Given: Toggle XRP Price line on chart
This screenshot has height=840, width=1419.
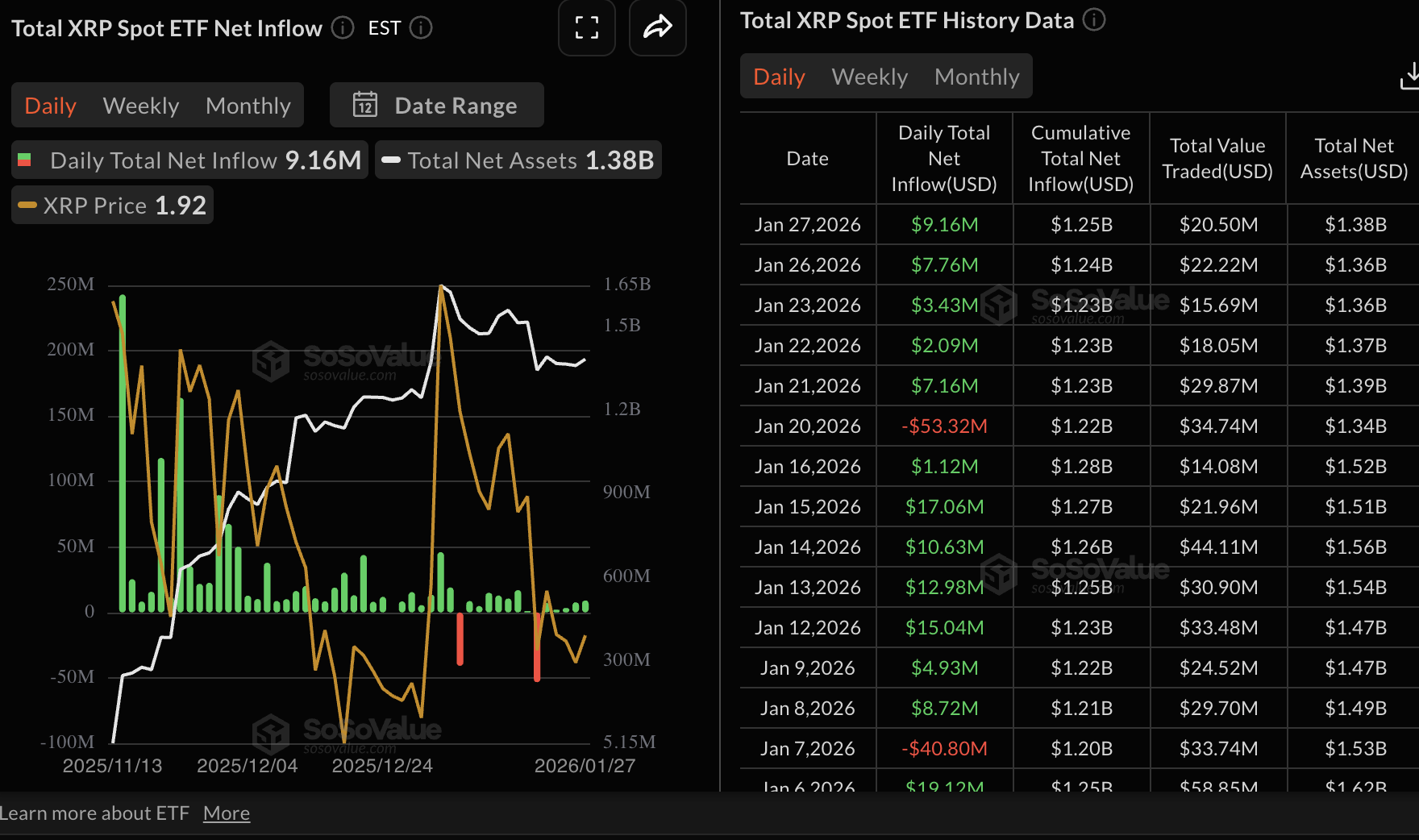Looking at the screenshot, I should coord(112,206).
